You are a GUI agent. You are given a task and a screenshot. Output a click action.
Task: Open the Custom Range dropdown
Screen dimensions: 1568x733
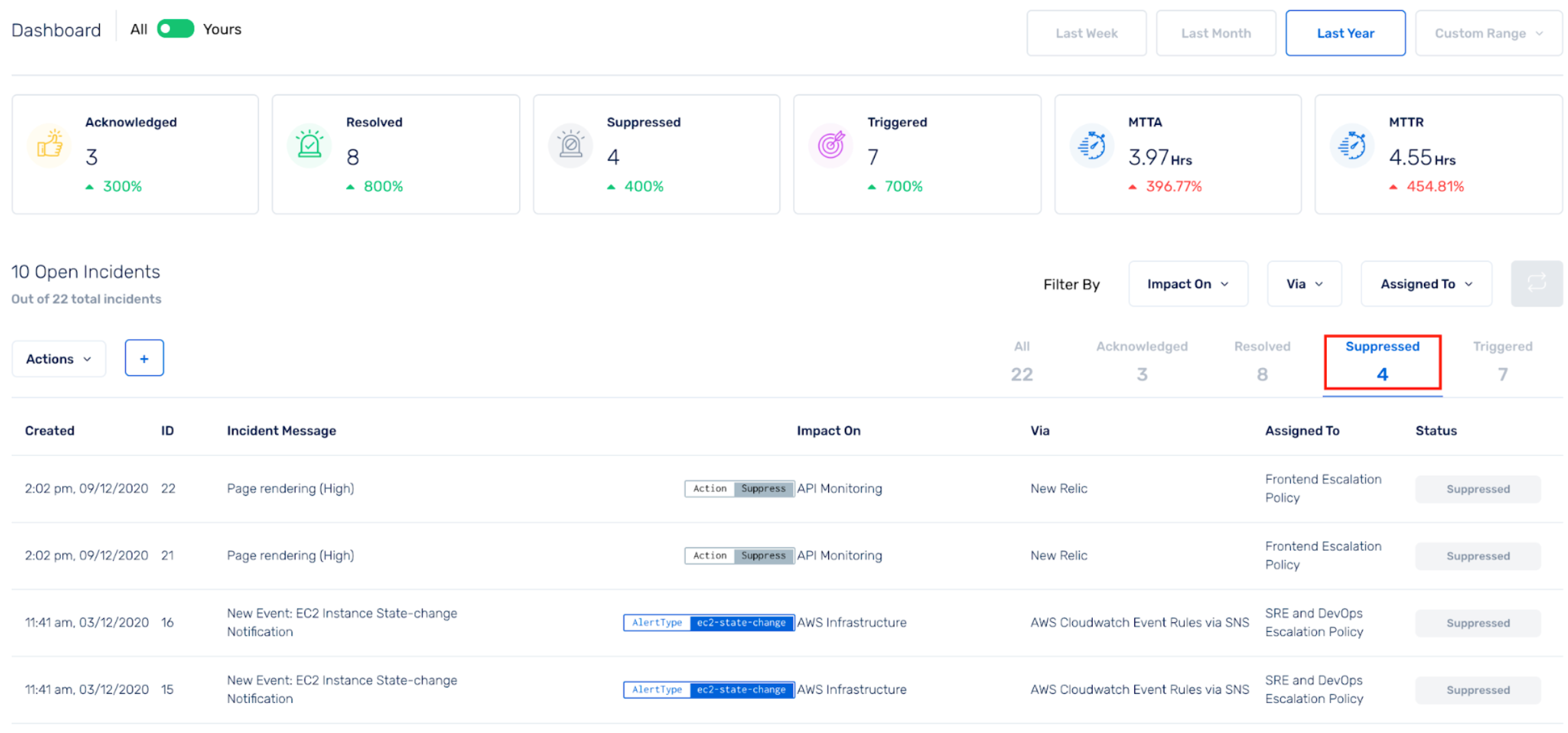click(1489, 33)
